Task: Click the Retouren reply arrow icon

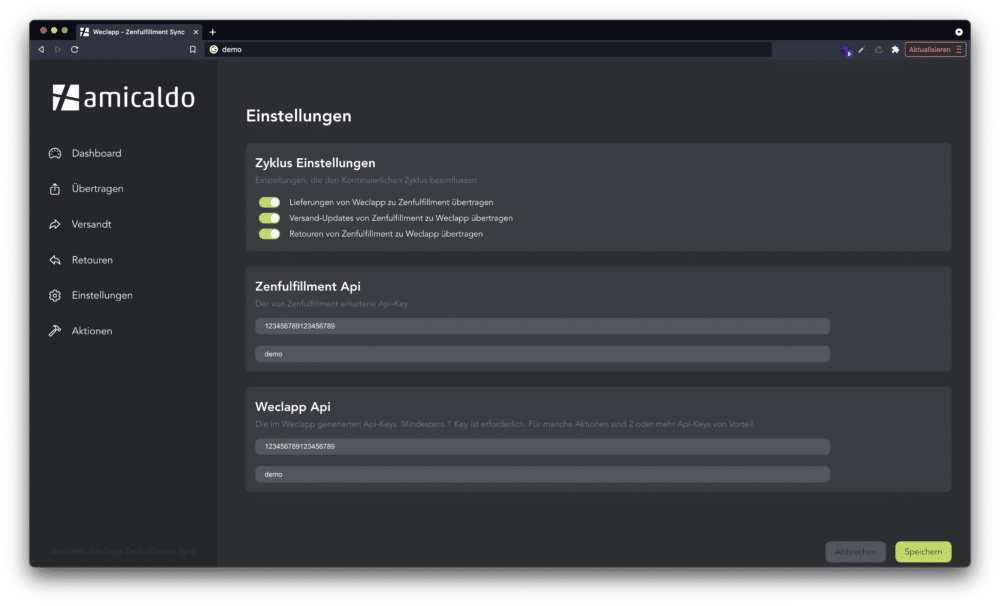Action: [55, 260]
